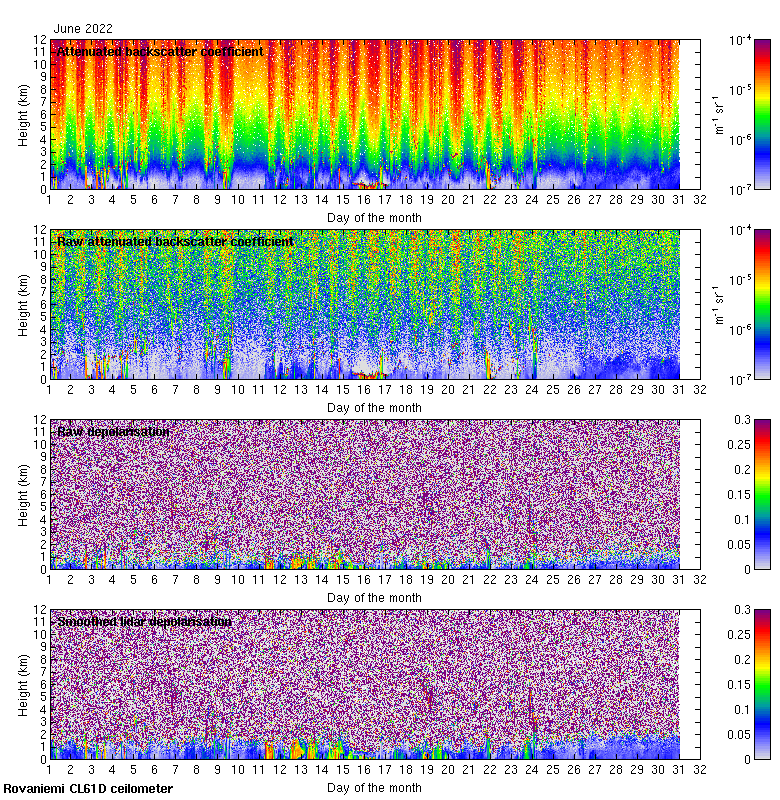
Task: Click the 'm-1 sr-1' unit label beside top colorbar
Action: [x=717, y=114]
